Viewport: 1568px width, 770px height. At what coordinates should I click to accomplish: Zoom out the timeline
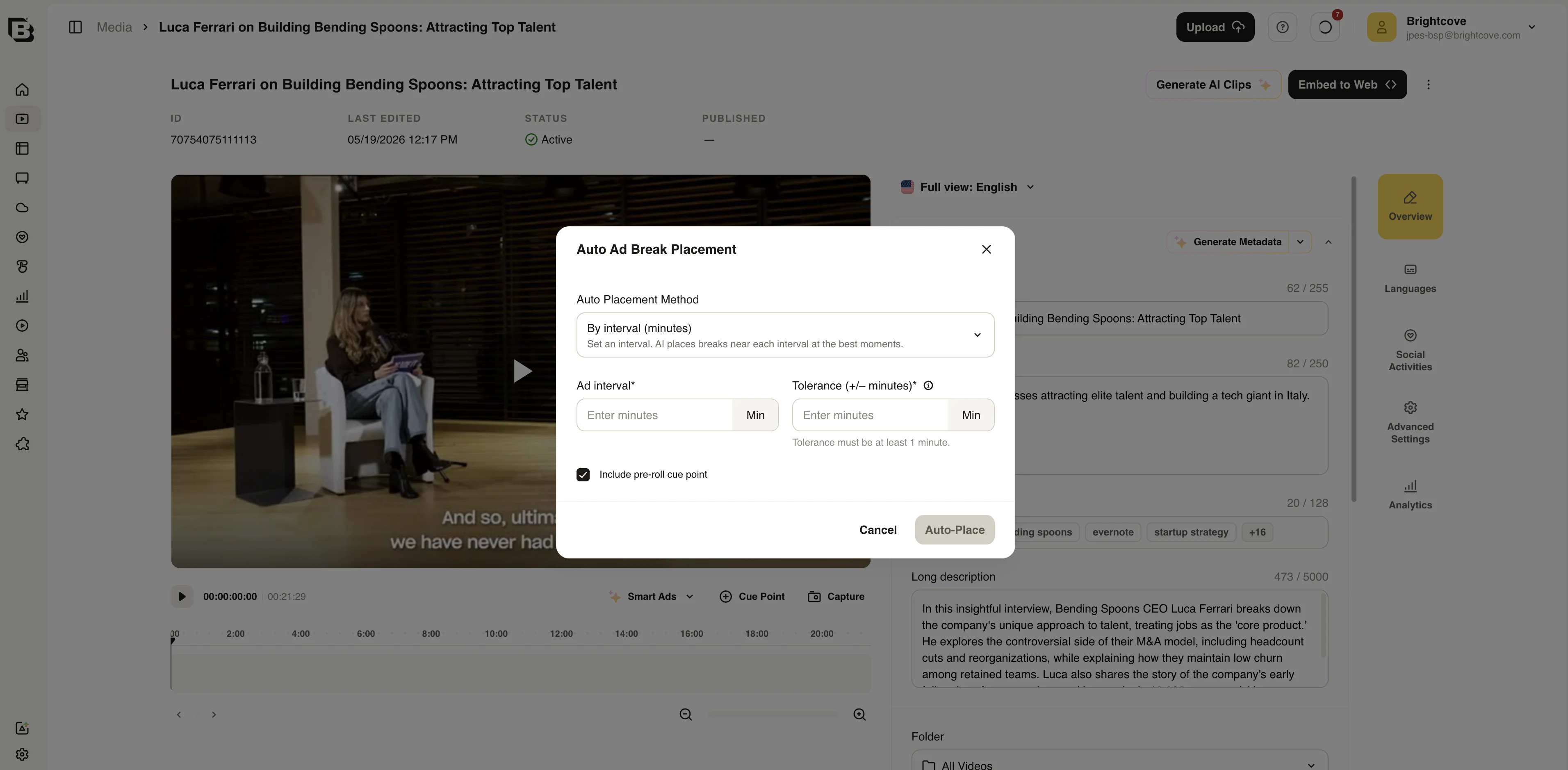(x=686, y=715)
